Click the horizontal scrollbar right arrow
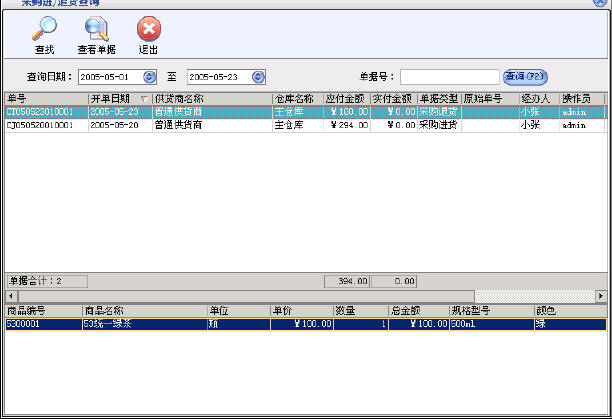This screenshot has width=612, height=419. [601, 296]
